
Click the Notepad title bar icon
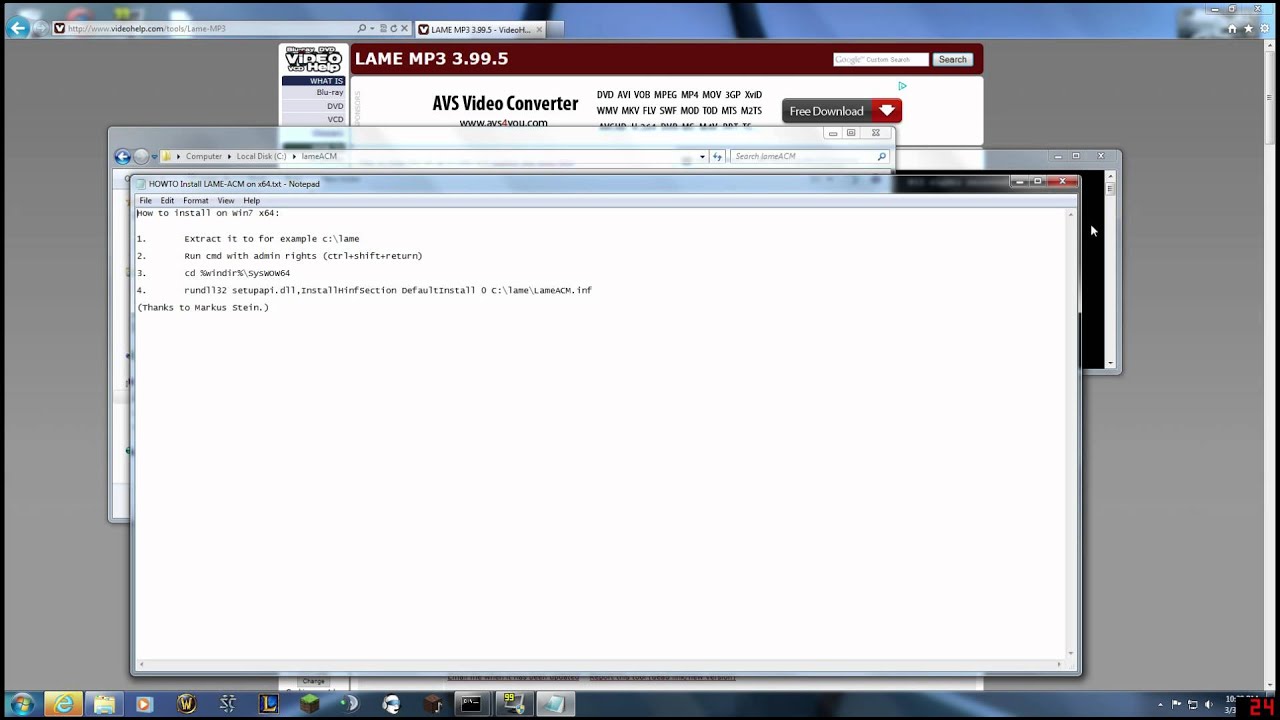(x=141, y=184)
